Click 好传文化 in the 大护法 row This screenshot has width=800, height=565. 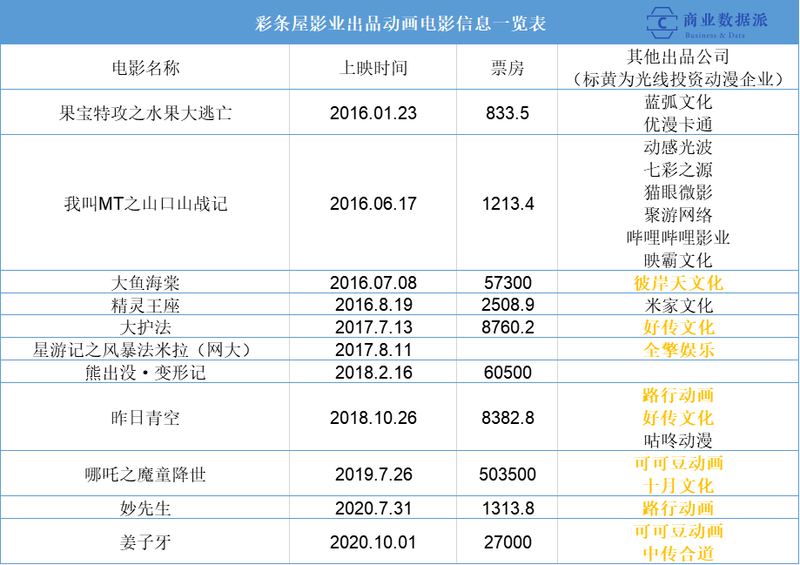click(678, 328)
